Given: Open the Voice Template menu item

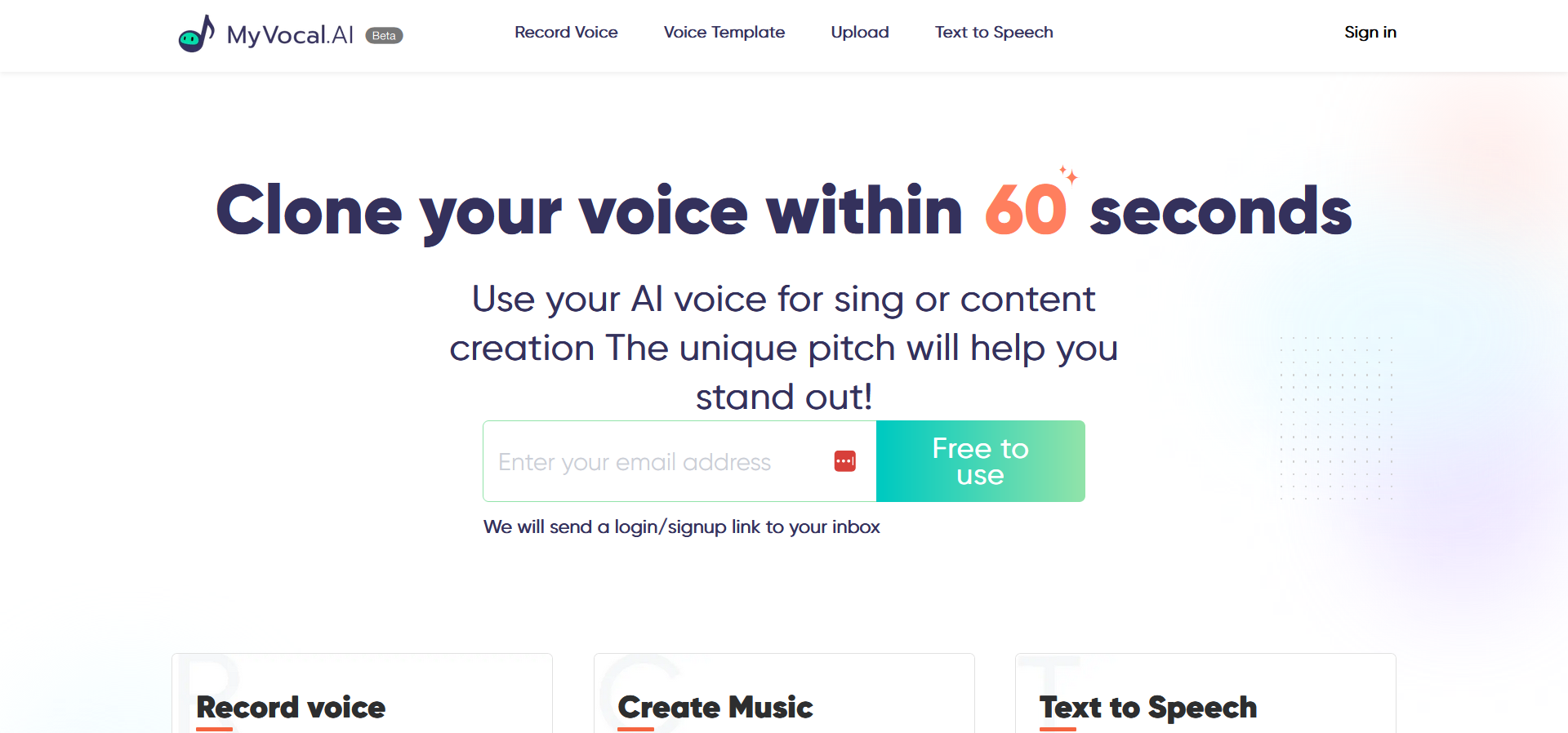Looking at the screenshot, I should [x=724, y=32].
